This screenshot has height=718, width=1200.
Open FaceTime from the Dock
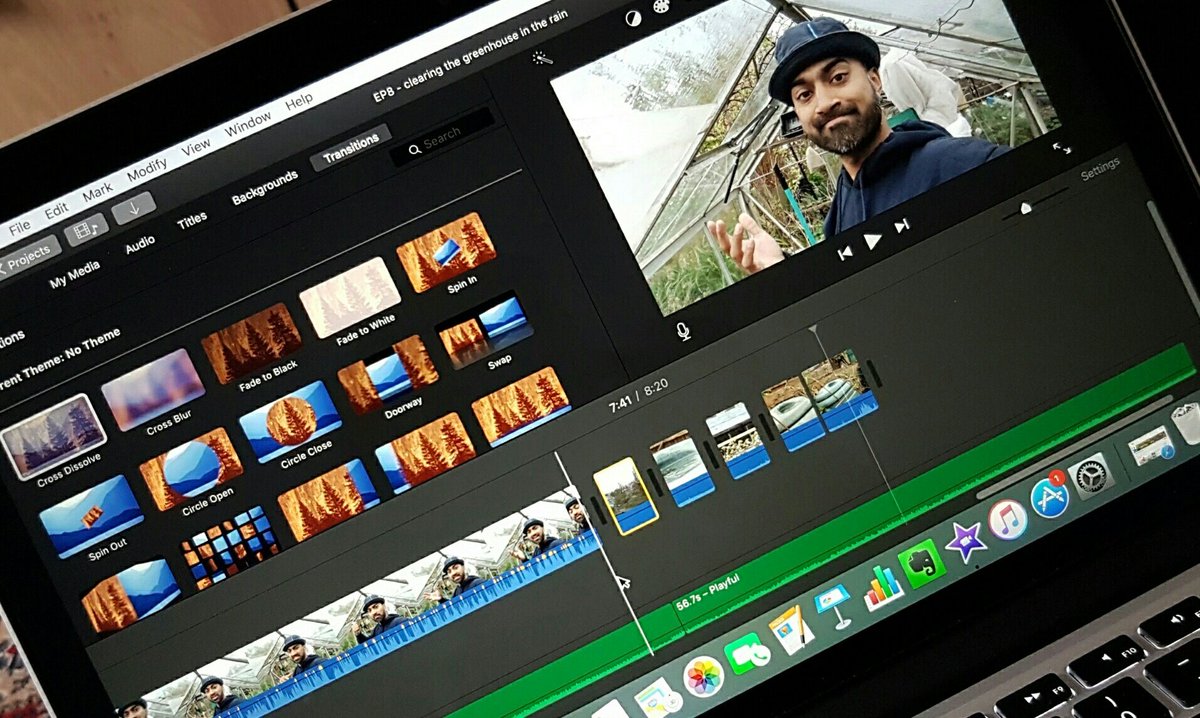click(x=748, y=655)
